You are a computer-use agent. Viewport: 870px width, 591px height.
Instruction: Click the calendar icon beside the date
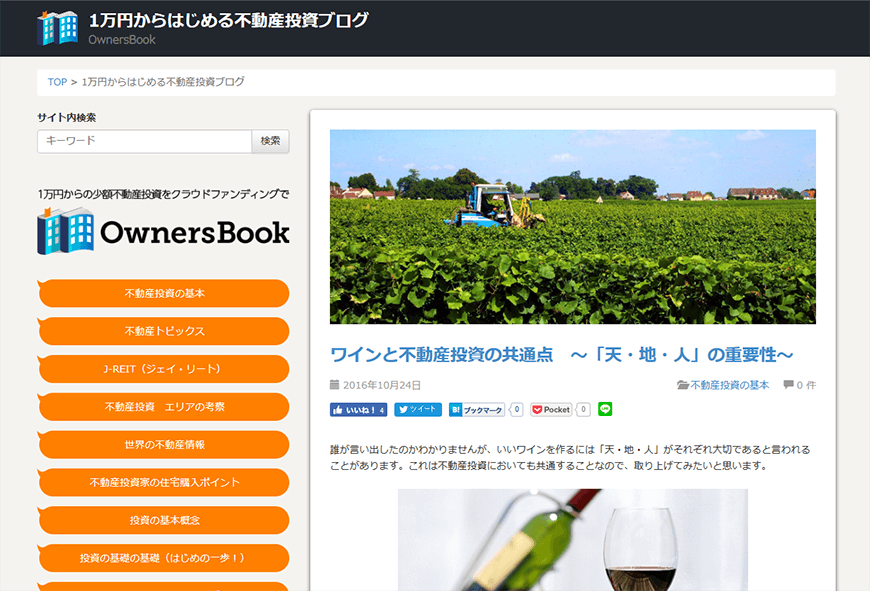334,385
